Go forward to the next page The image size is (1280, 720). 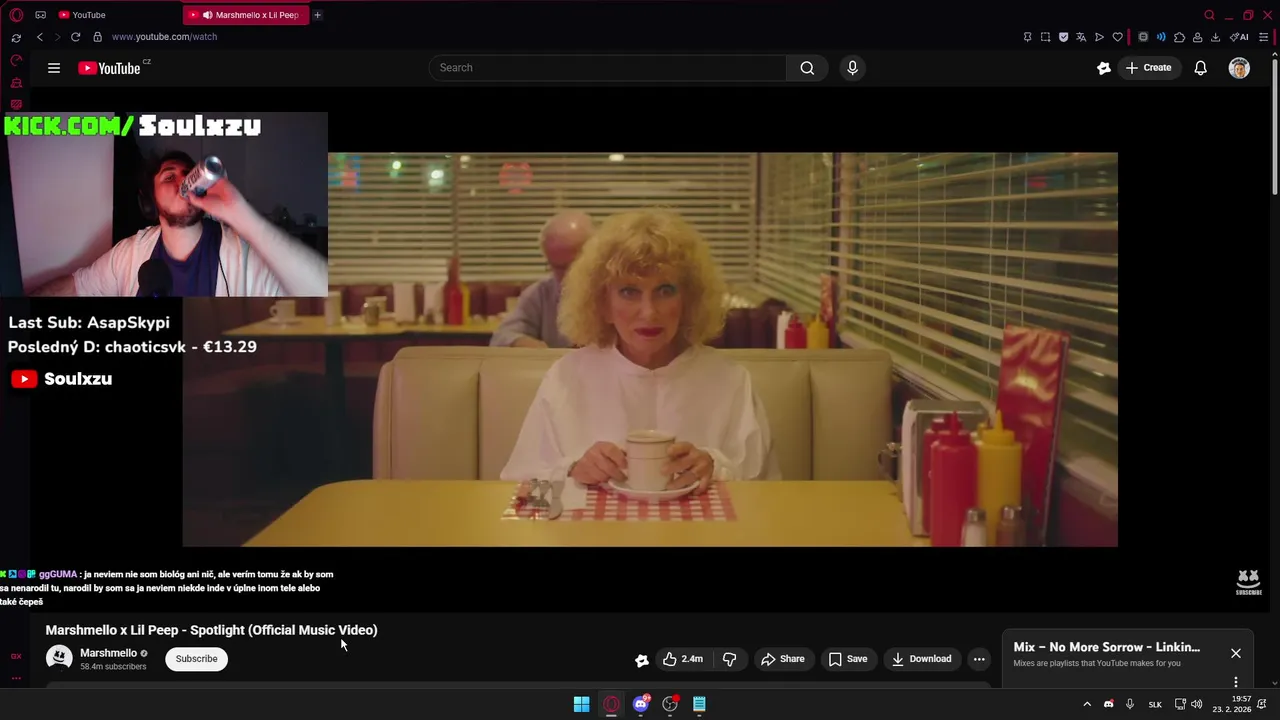(57, 37)
